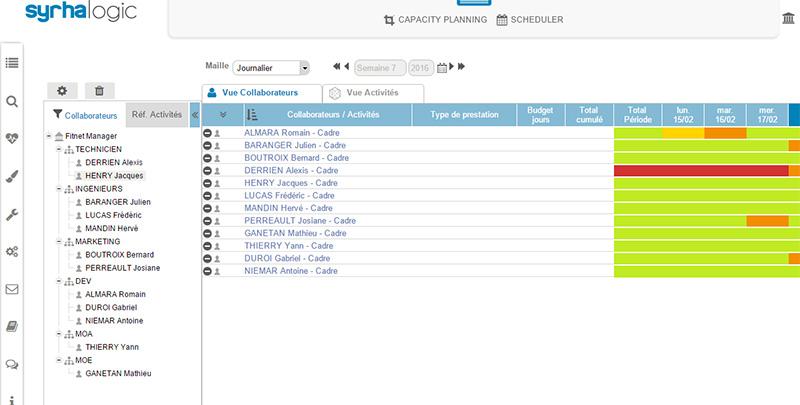The width and height of the screenshot is (800, 405).
Task: Collapse the DERRIEN Alexis row minus button
Action: (207, 171)
